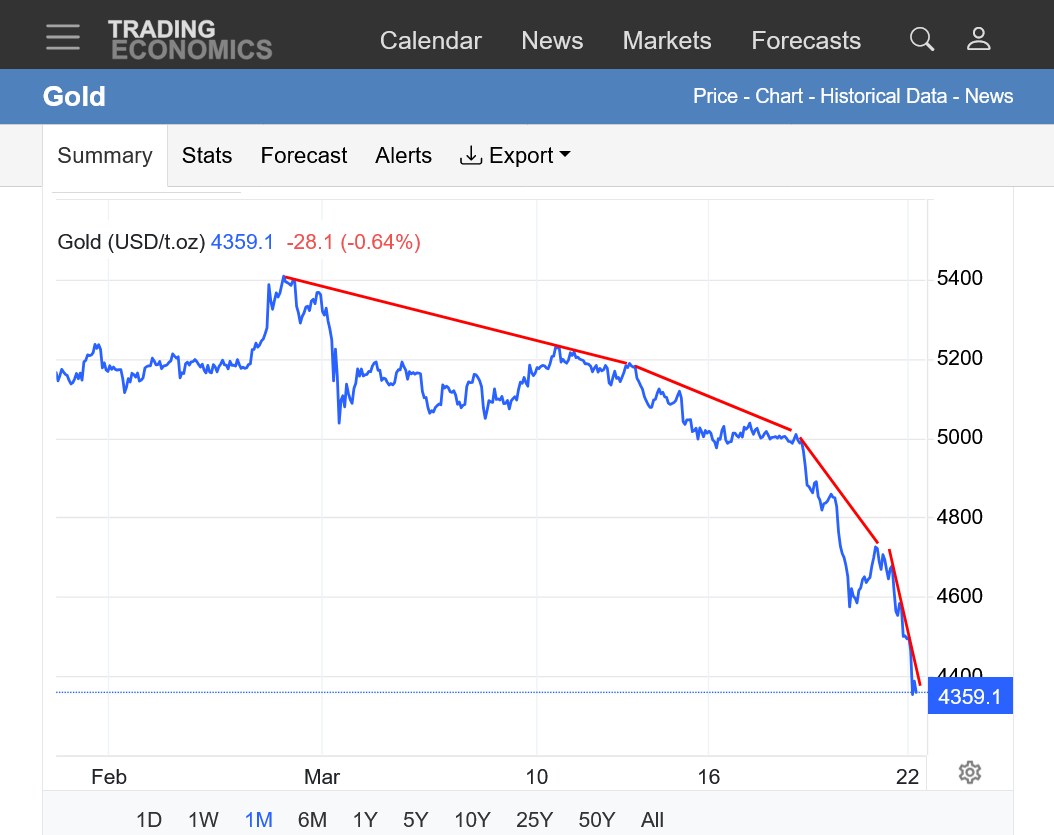Open the hamburger navigation menu

click(x=63, y=37)
